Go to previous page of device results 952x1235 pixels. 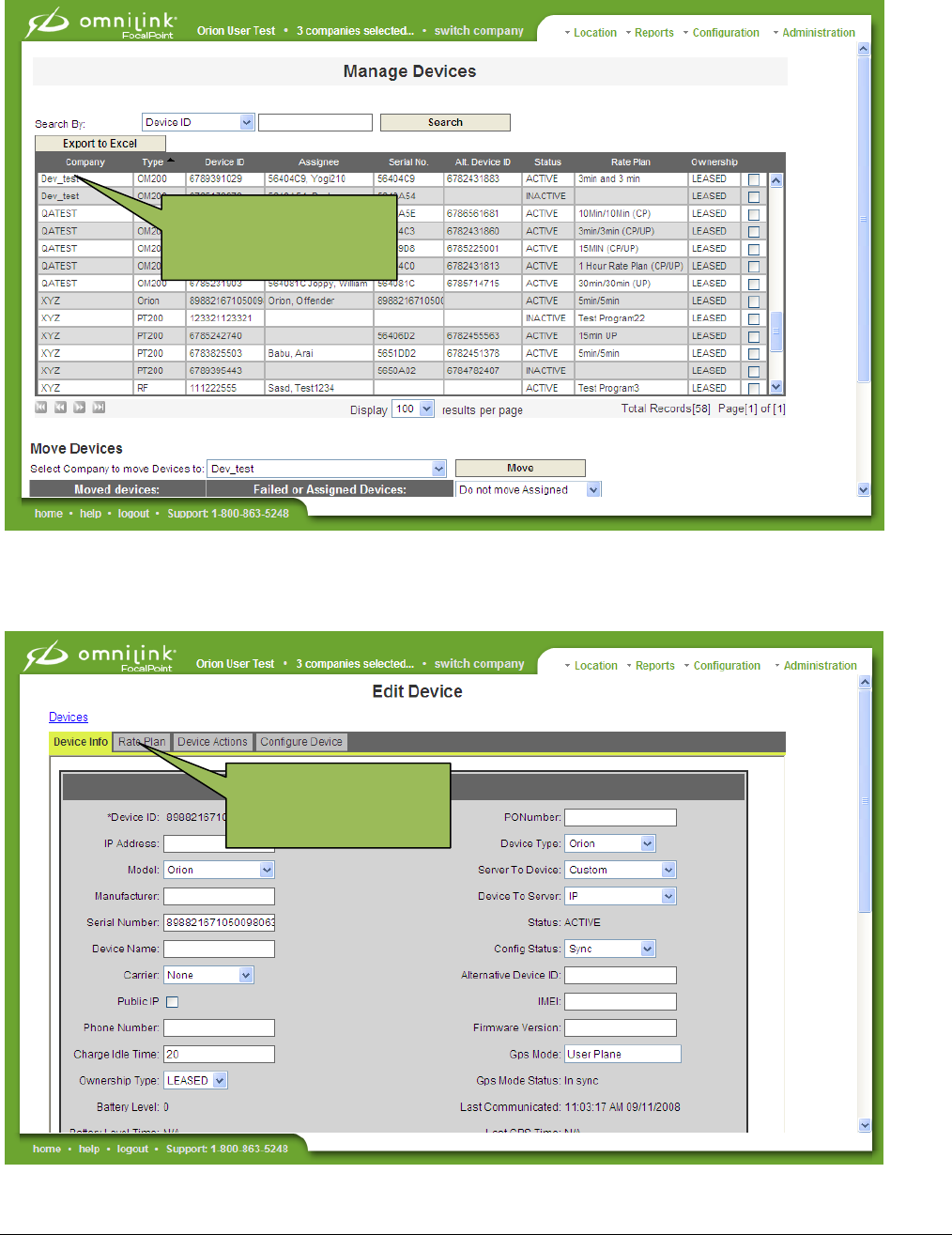[60, 408]
